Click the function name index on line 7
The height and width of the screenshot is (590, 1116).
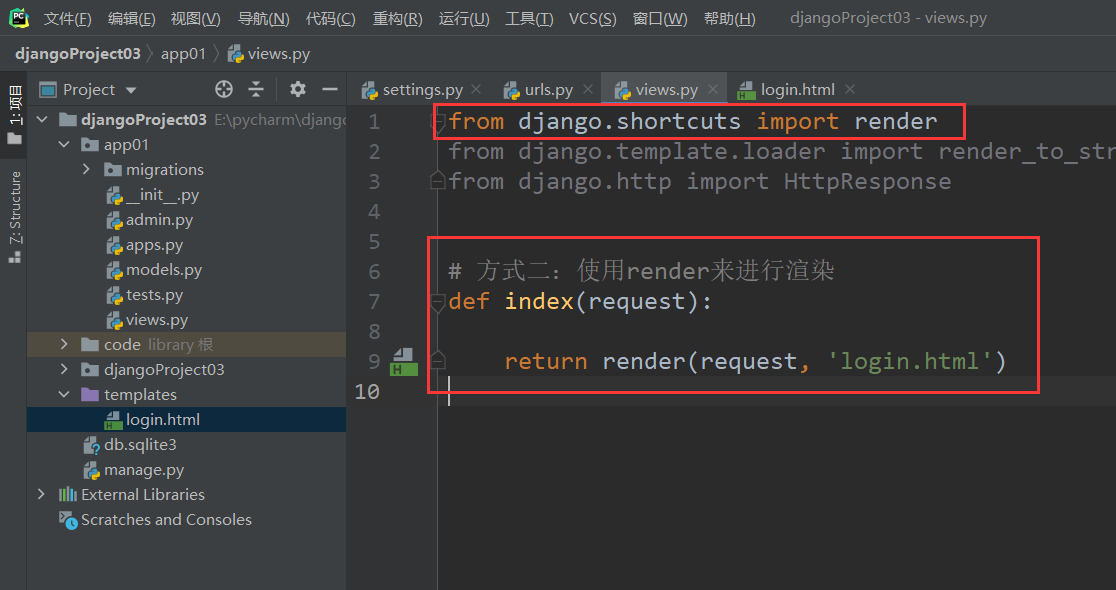pyautogui.click(x=539, y=302)
